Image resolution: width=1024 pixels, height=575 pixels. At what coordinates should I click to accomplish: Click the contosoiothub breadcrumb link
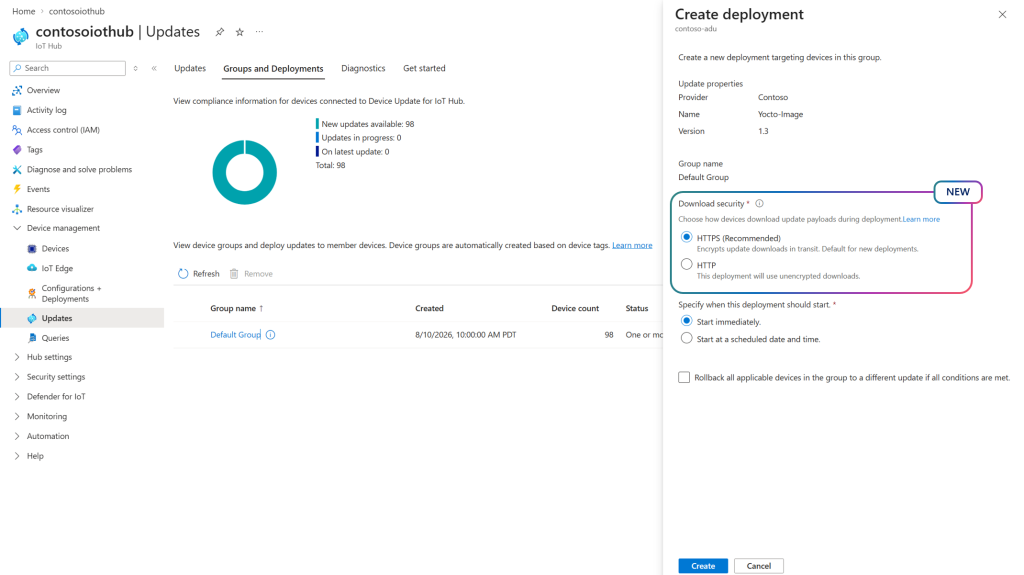[76, 11]
